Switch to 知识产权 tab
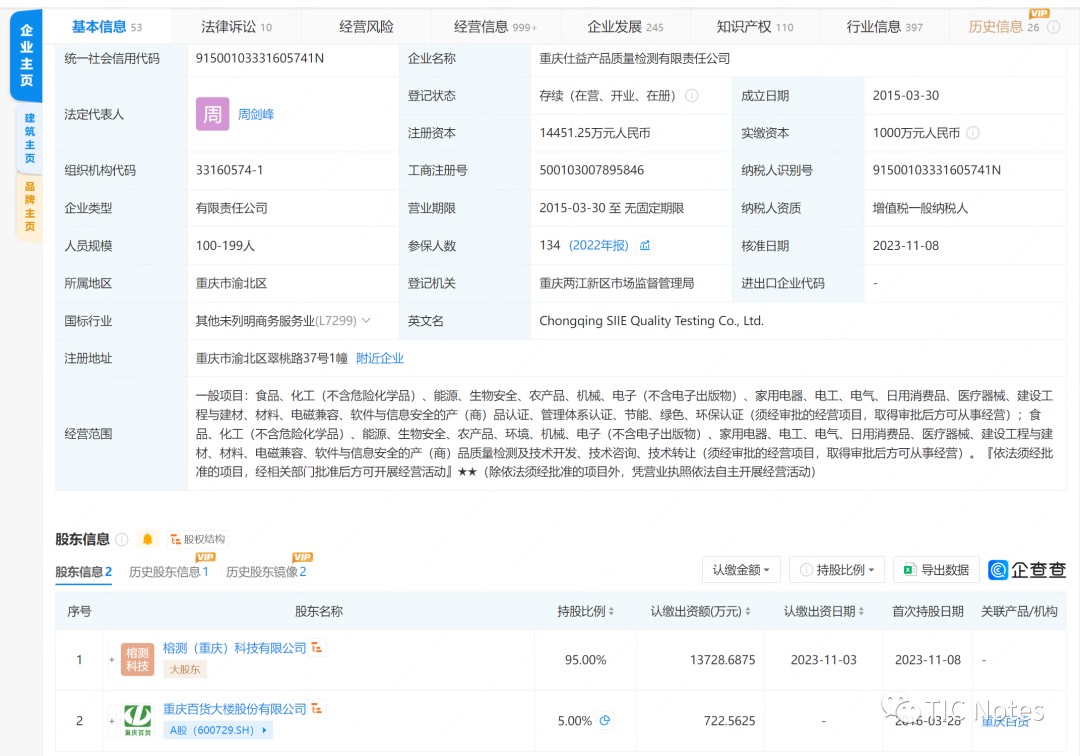 tap(754, 27)
